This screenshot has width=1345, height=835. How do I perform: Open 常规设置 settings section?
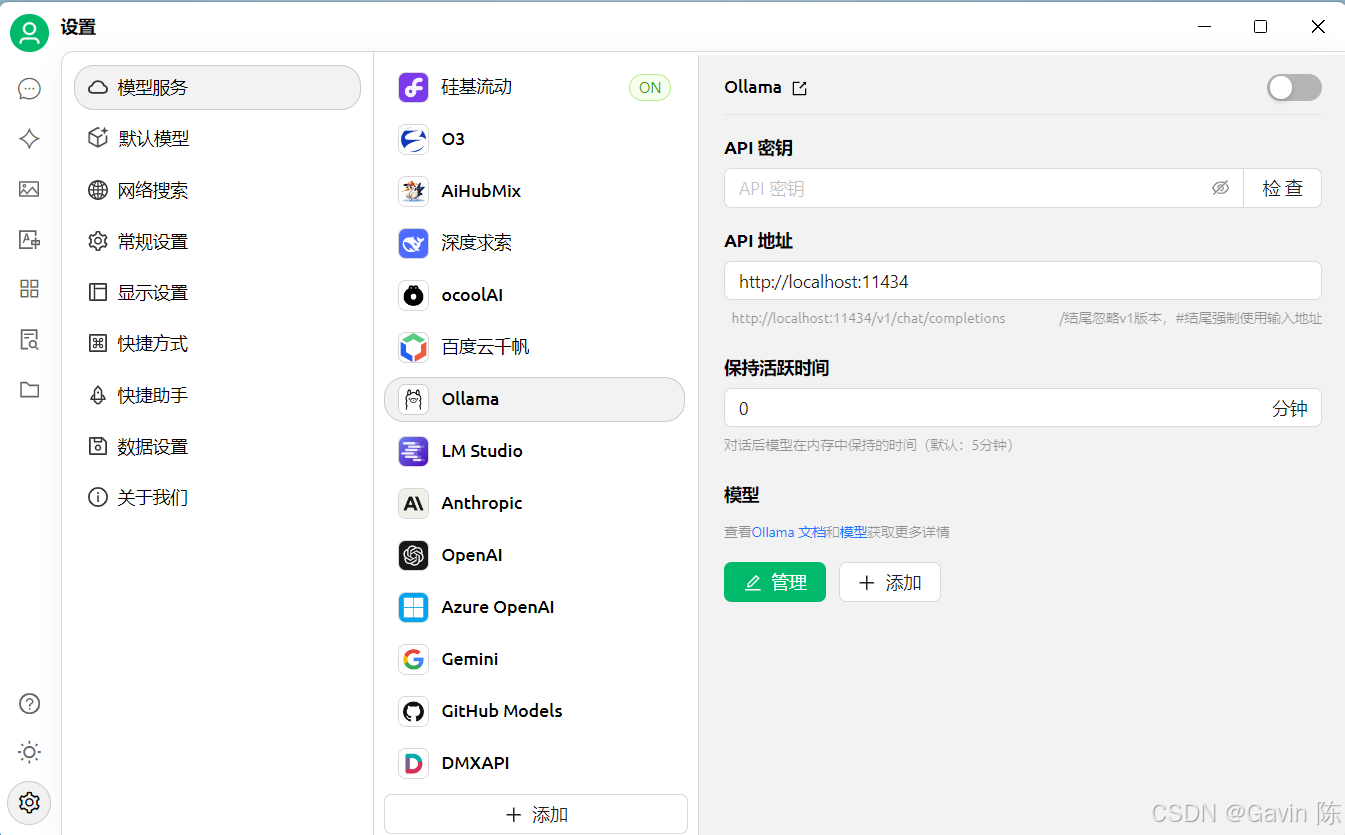tap(217, 241)
